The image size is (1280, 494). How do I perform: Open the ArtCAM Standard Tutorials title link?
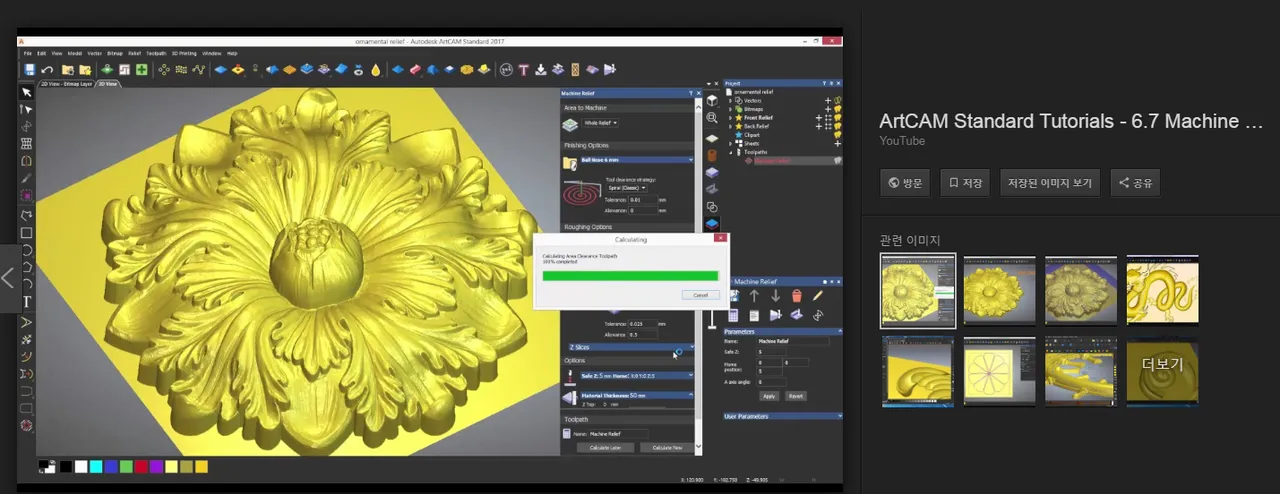[1072, 121]
